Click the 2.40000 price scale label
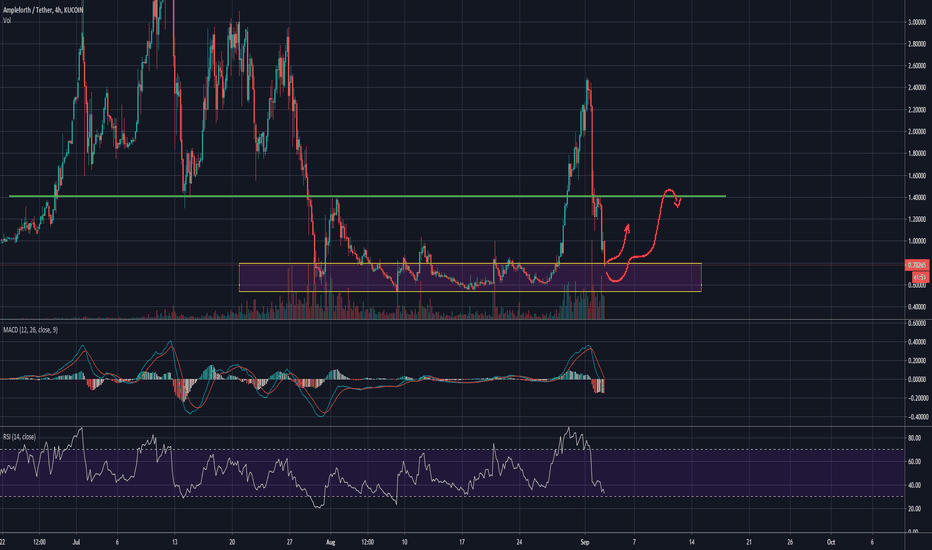Viewport: 932px width, 550px height. [917, 87]
